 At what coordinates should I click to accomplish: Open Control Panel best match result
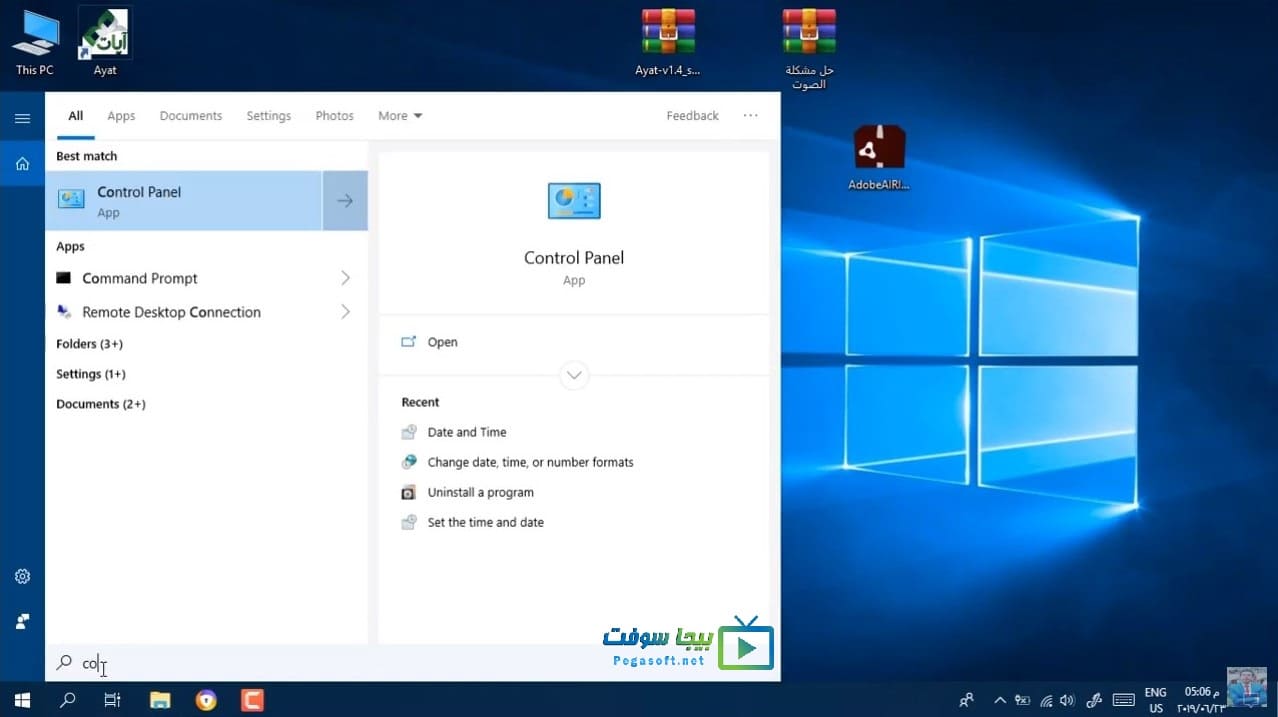point(184,201)
